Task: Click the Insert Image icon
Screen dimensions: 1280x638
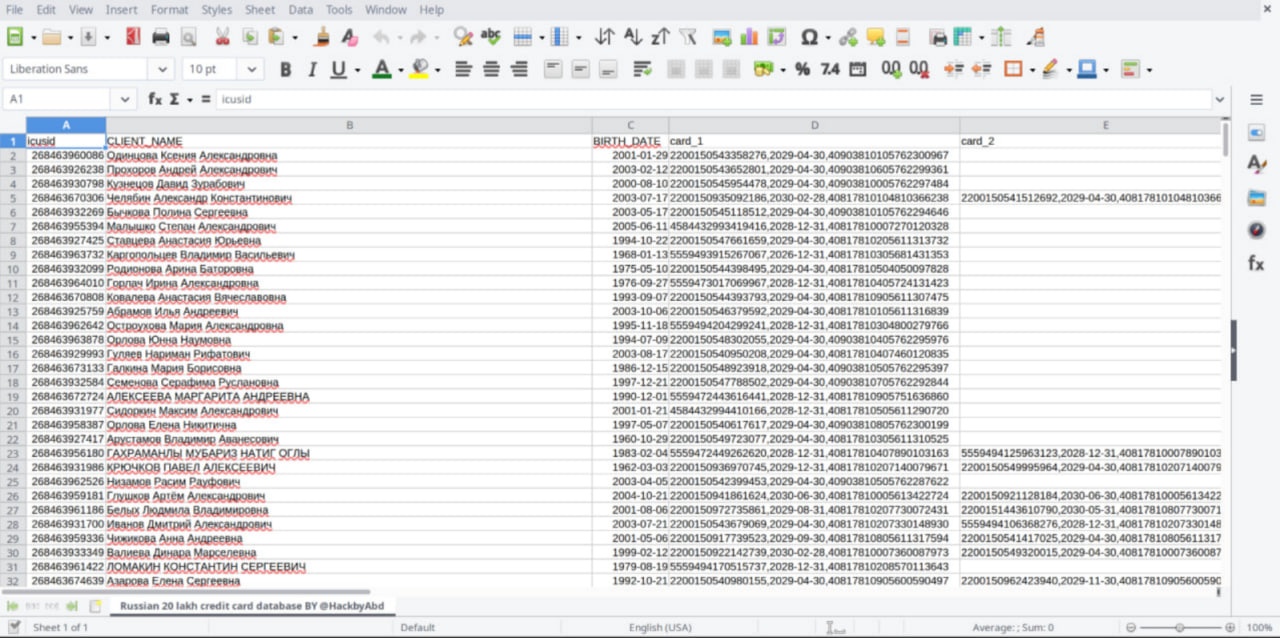Action: (x=721, y=37)
